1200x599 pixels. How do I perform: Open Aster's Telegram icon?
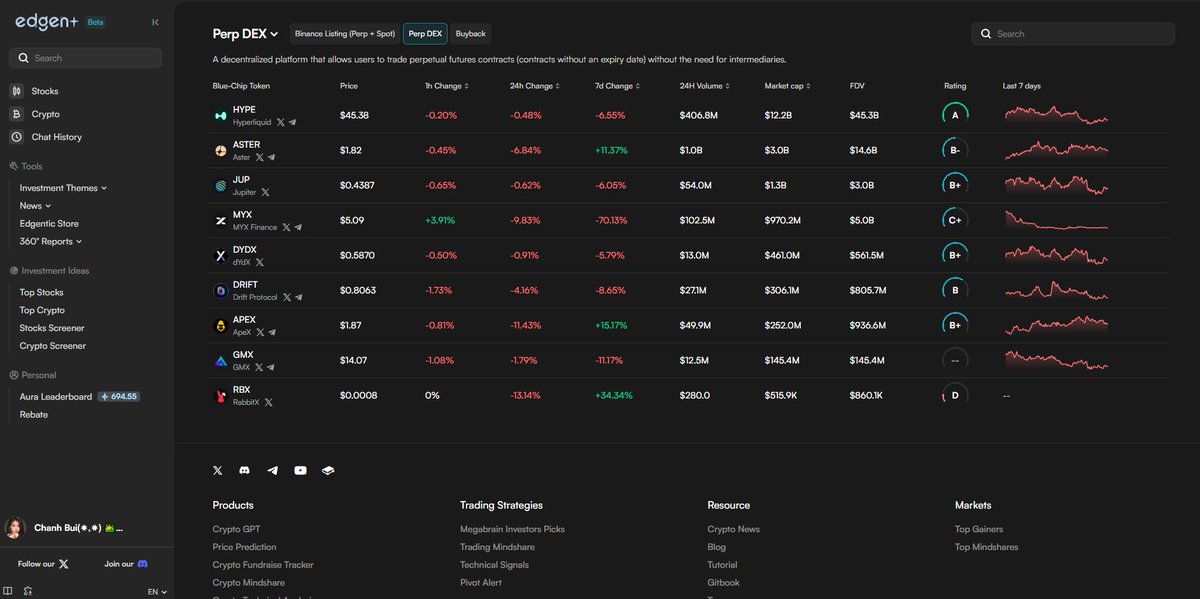point(271,157)
